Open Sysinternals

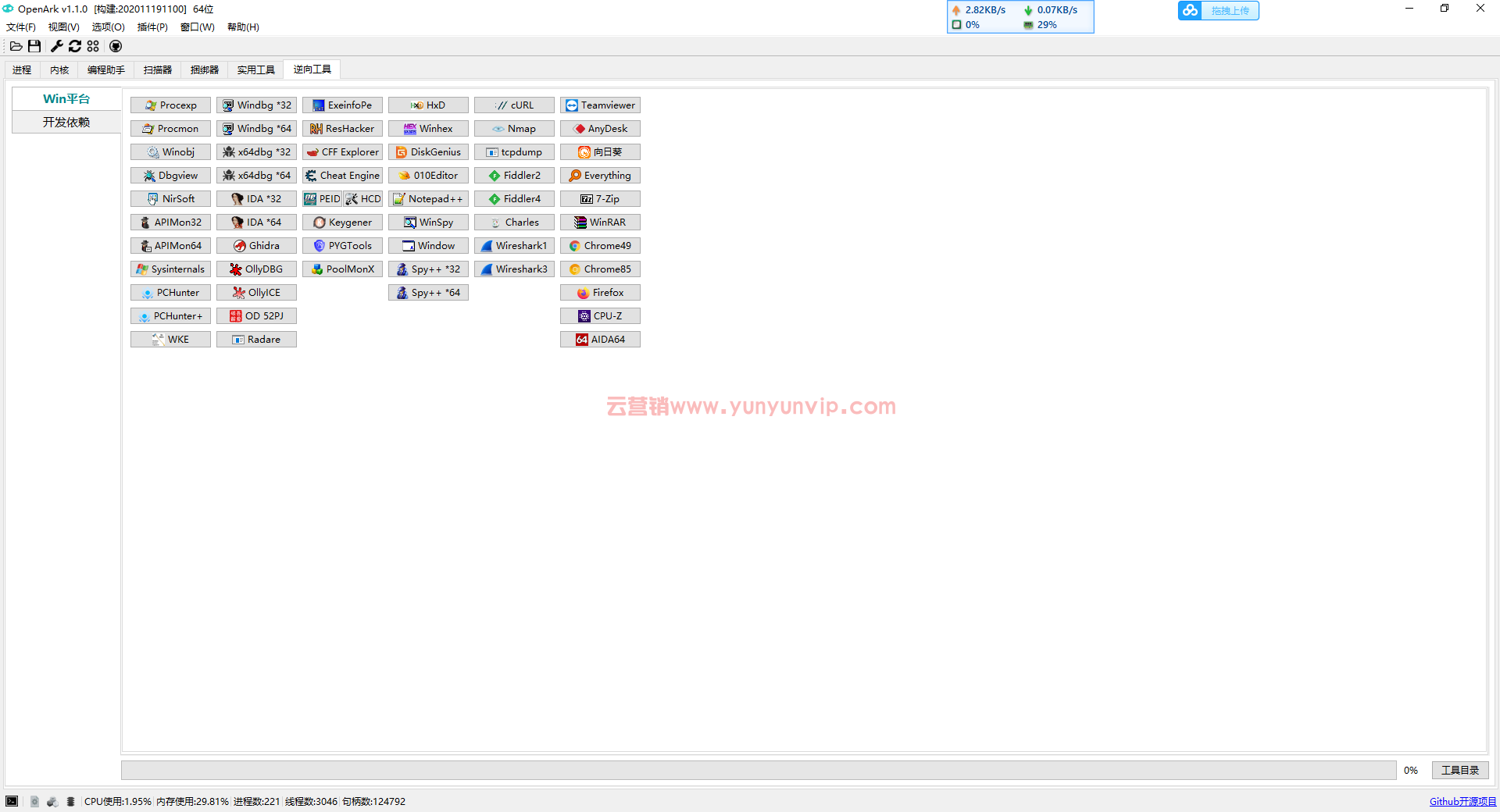(170, 269)
